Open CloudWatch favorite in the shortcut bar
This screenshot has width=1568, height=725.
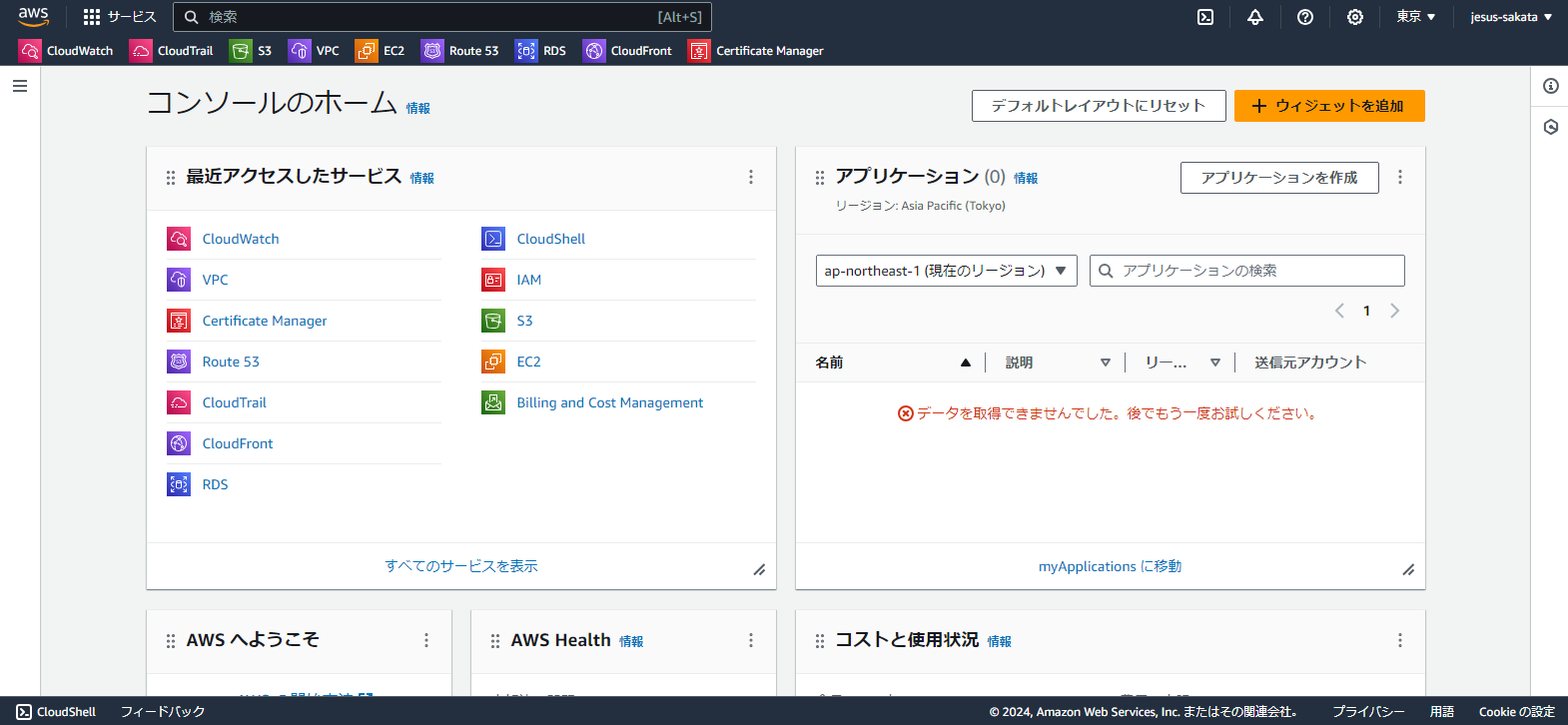pos(66,51)
